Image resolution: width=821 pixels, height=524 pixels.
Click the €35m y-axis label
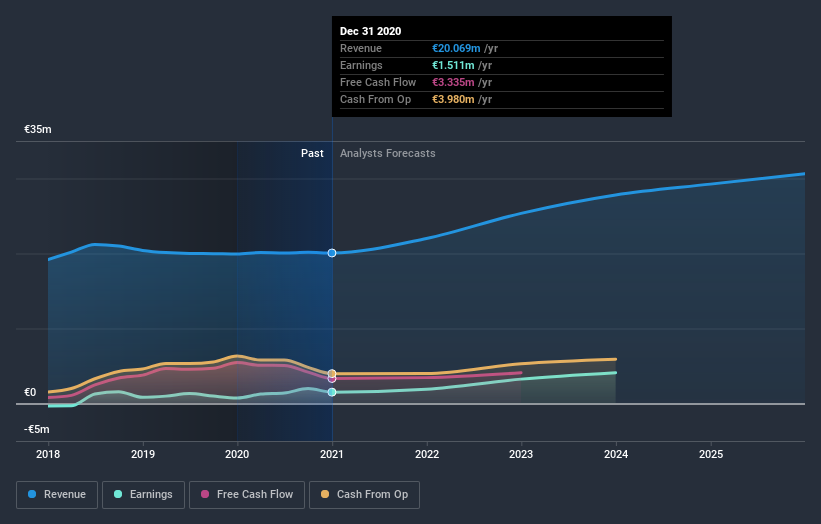38,129
